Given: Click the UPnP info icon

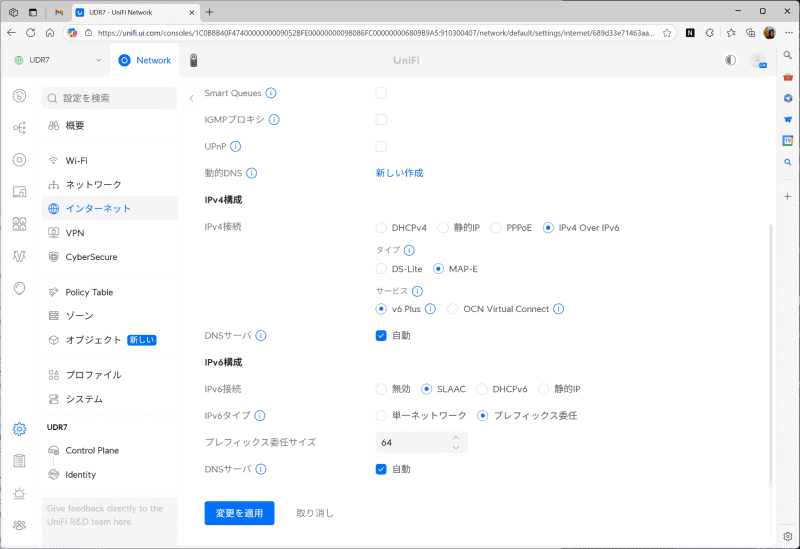Looking at the screenshot, I should click(x=235, y=146).
